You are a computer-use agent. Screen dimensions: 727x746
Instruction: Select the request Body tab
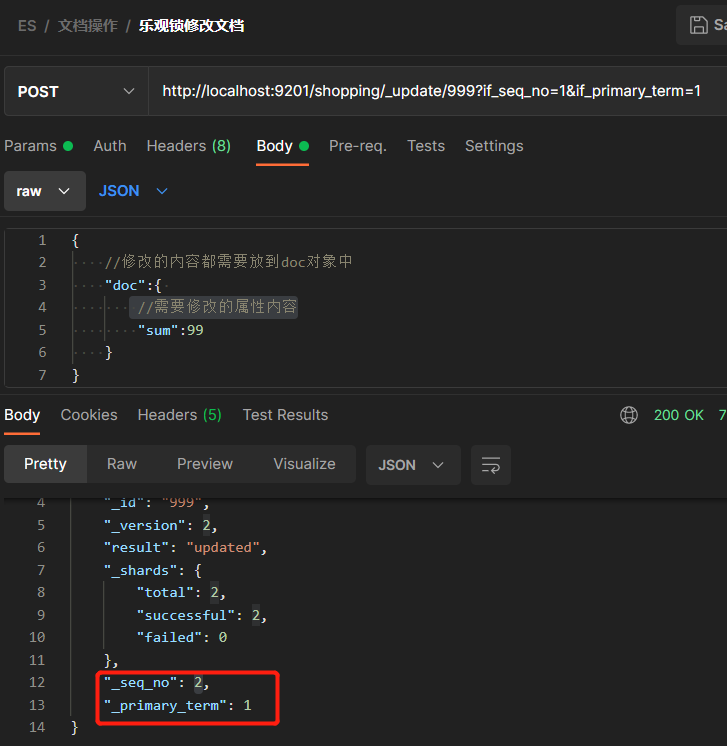coord(283,146)
